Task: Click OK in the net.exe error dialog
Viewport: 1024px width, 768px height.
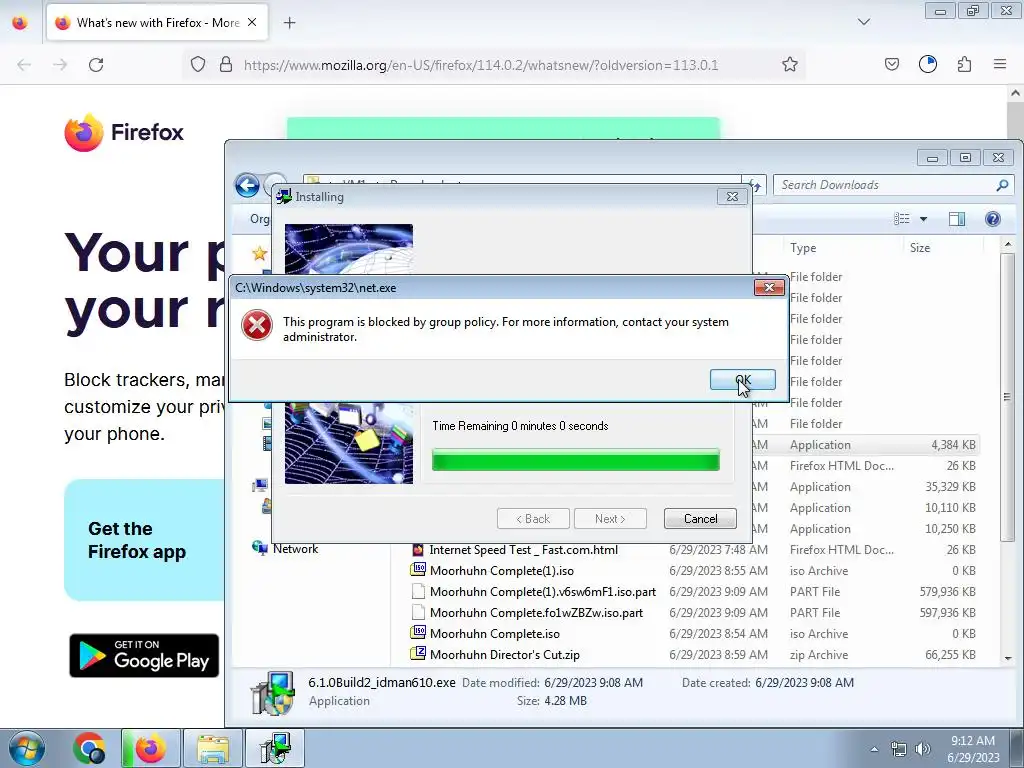Action: click(x=743, y=379)
